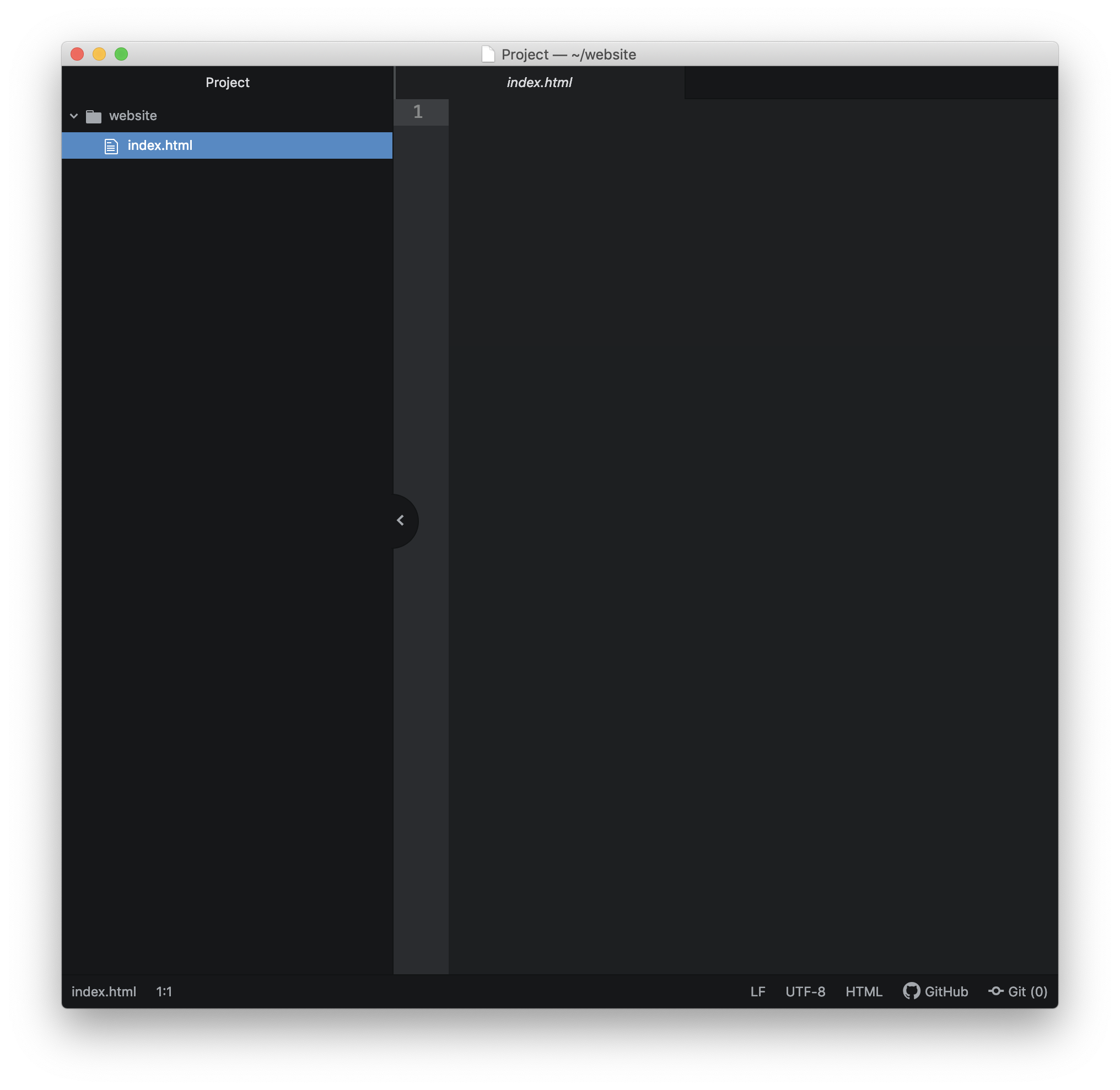Open Git (0) panel from status bar
This screenshot has width=1120, height=1090.
(x=1027, y=991)
